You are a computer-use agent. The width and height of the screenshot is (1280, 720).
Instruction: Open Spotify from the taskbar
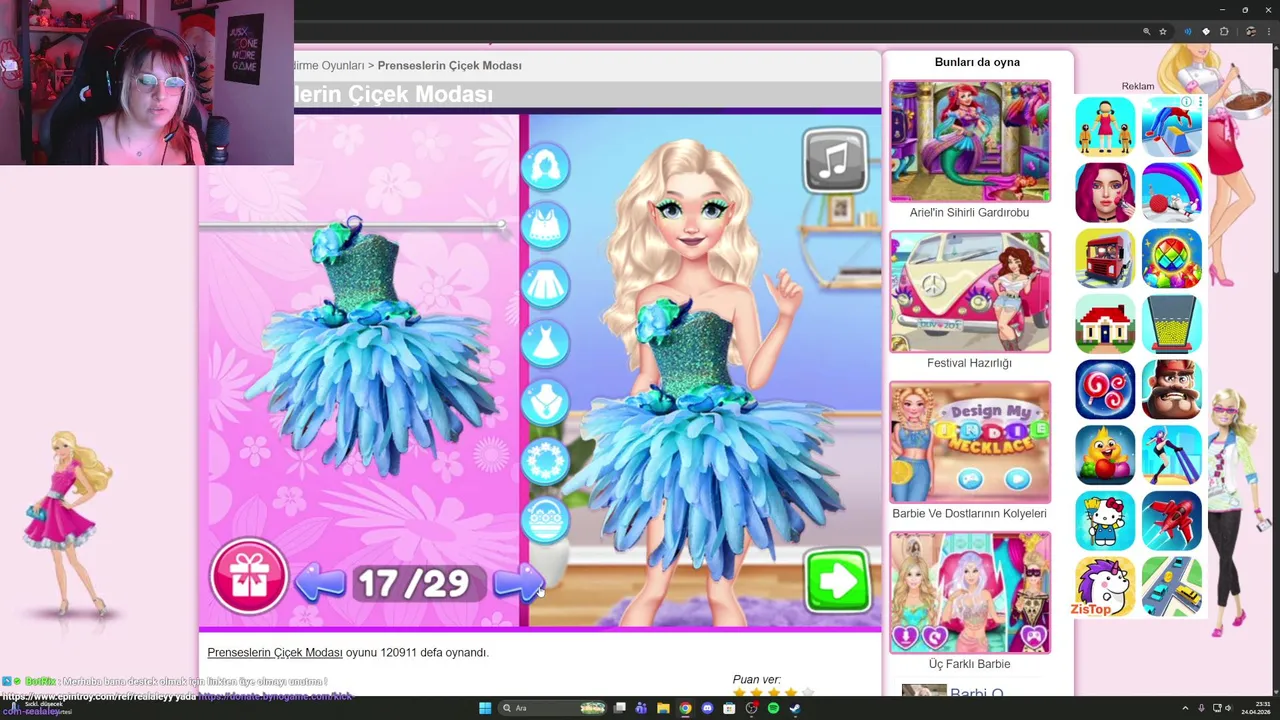click(773, 708)
